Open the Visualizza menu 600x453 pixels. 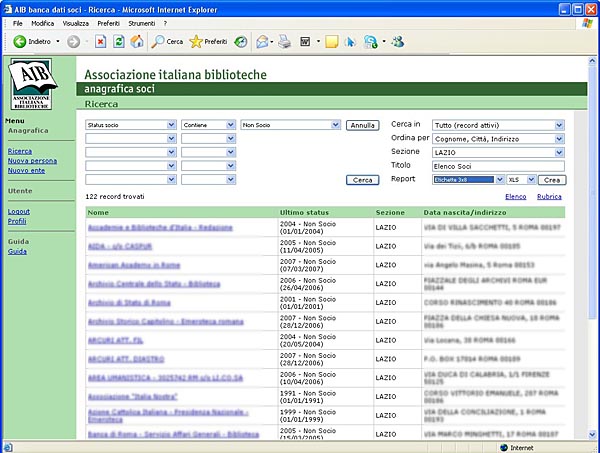point(76,23)
